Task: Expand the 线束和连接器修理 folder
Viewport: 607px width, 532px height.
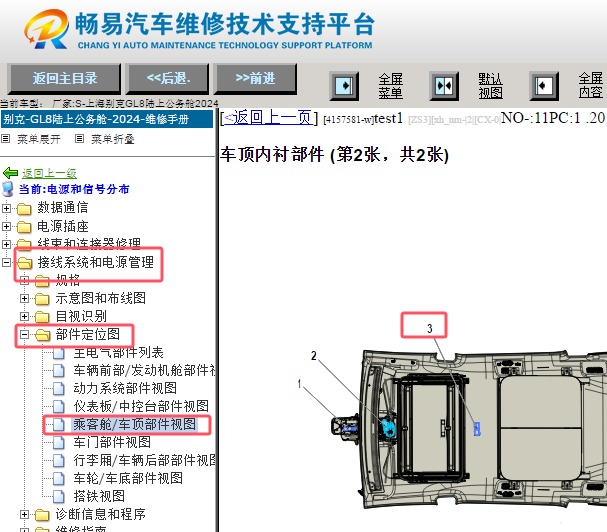Action: point(6,244)
